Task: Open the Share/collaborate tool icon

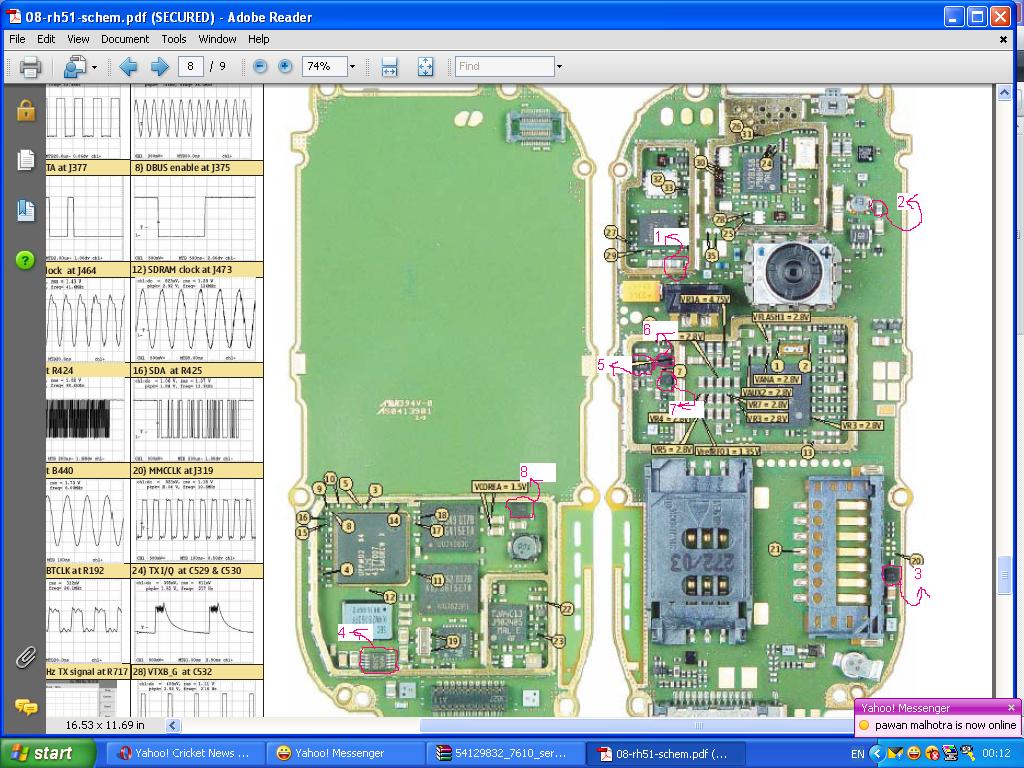Action: click(76, 67)
